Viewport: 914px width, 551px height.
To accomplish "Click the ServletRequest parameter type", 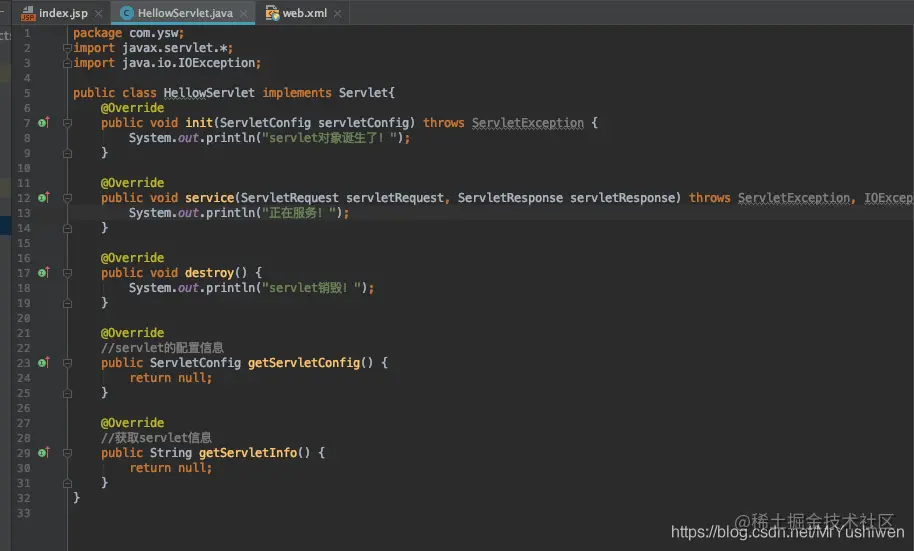I will click(289, 198).
